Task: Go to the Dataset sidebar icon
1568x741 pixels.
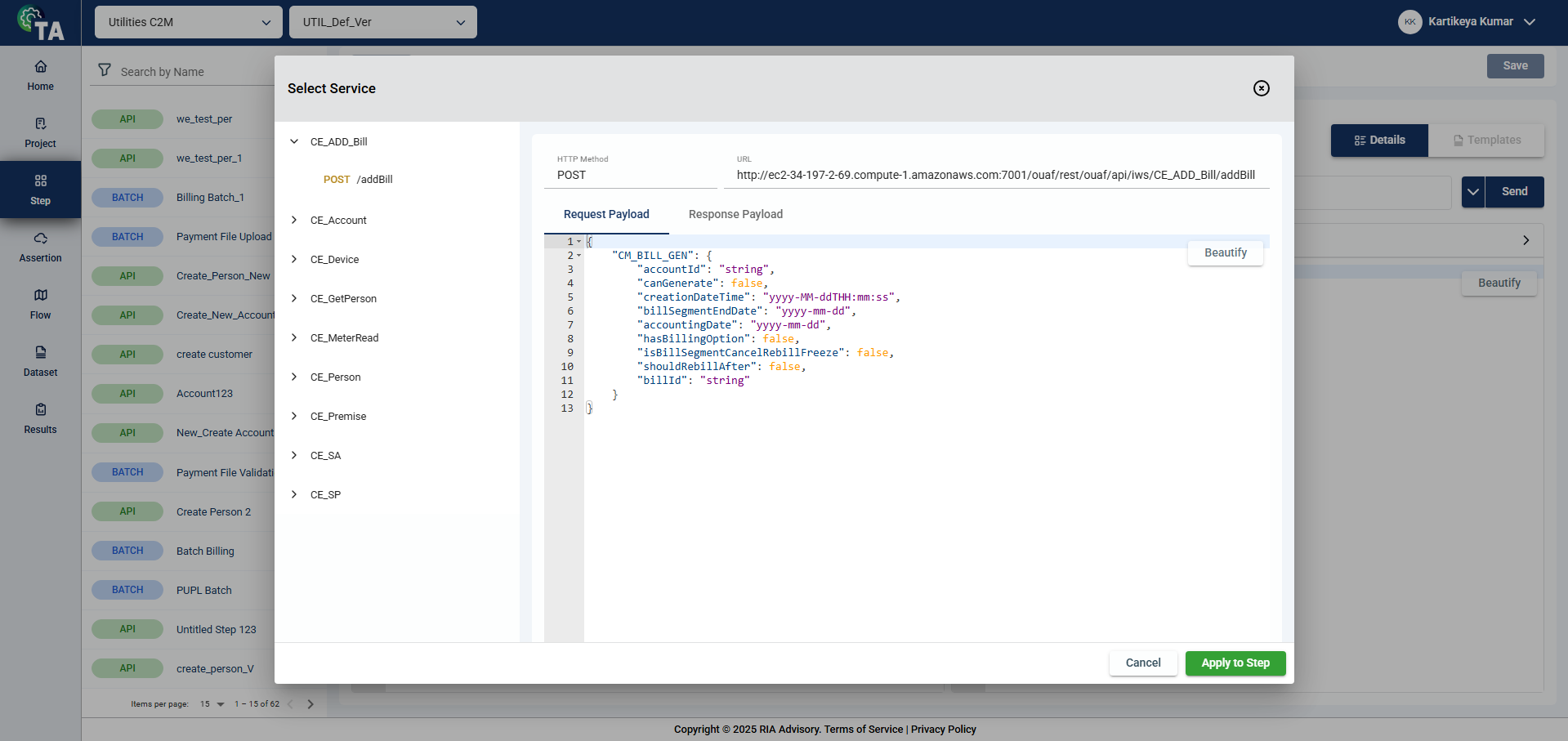Action: click(x=40, y=361)
